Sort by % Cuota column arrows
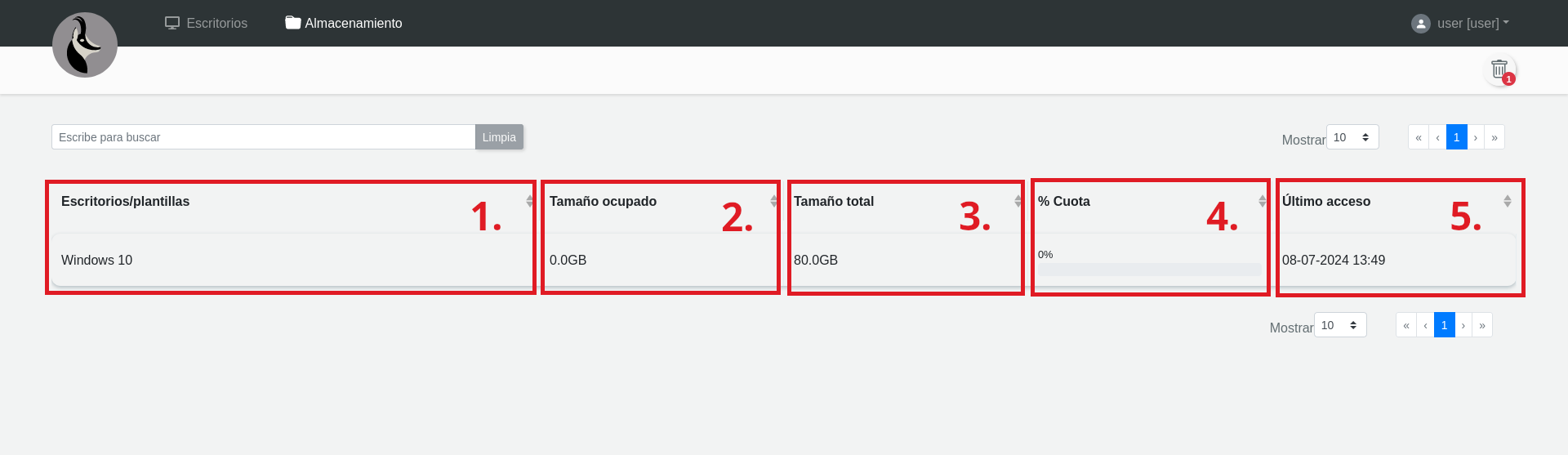This screenshot has width=1568, height=455. 1262,201
